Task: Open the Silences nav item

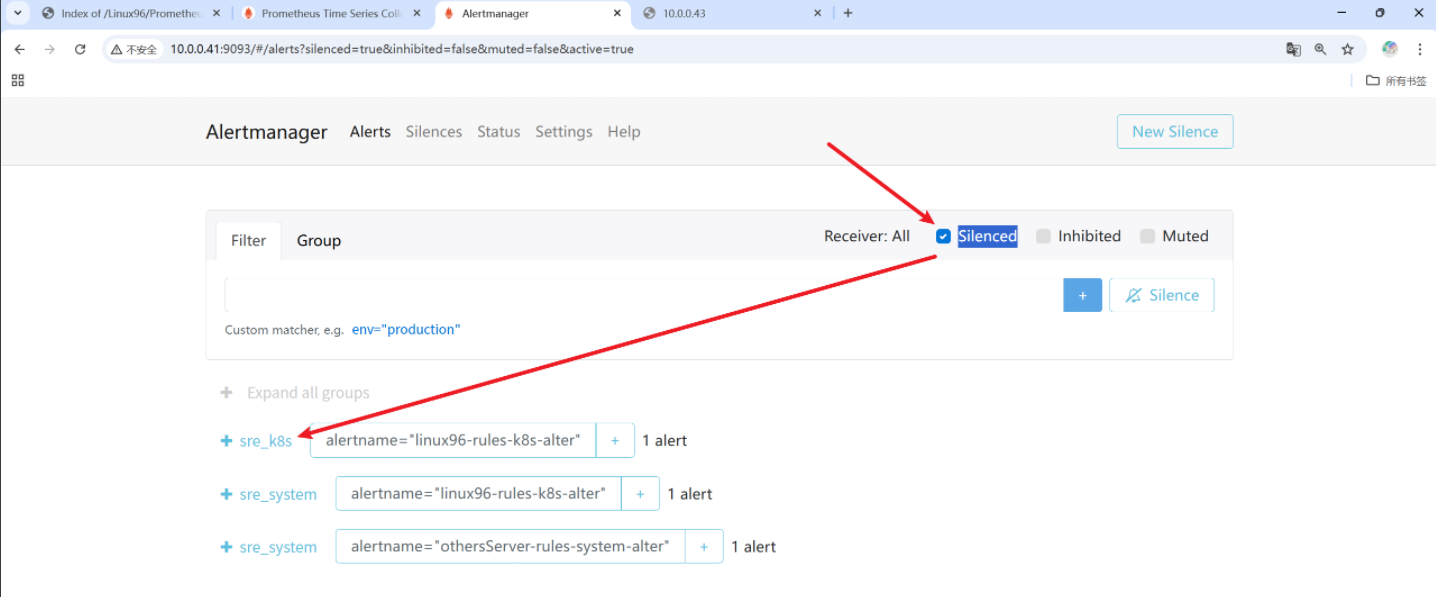Action: pos(434,132)
